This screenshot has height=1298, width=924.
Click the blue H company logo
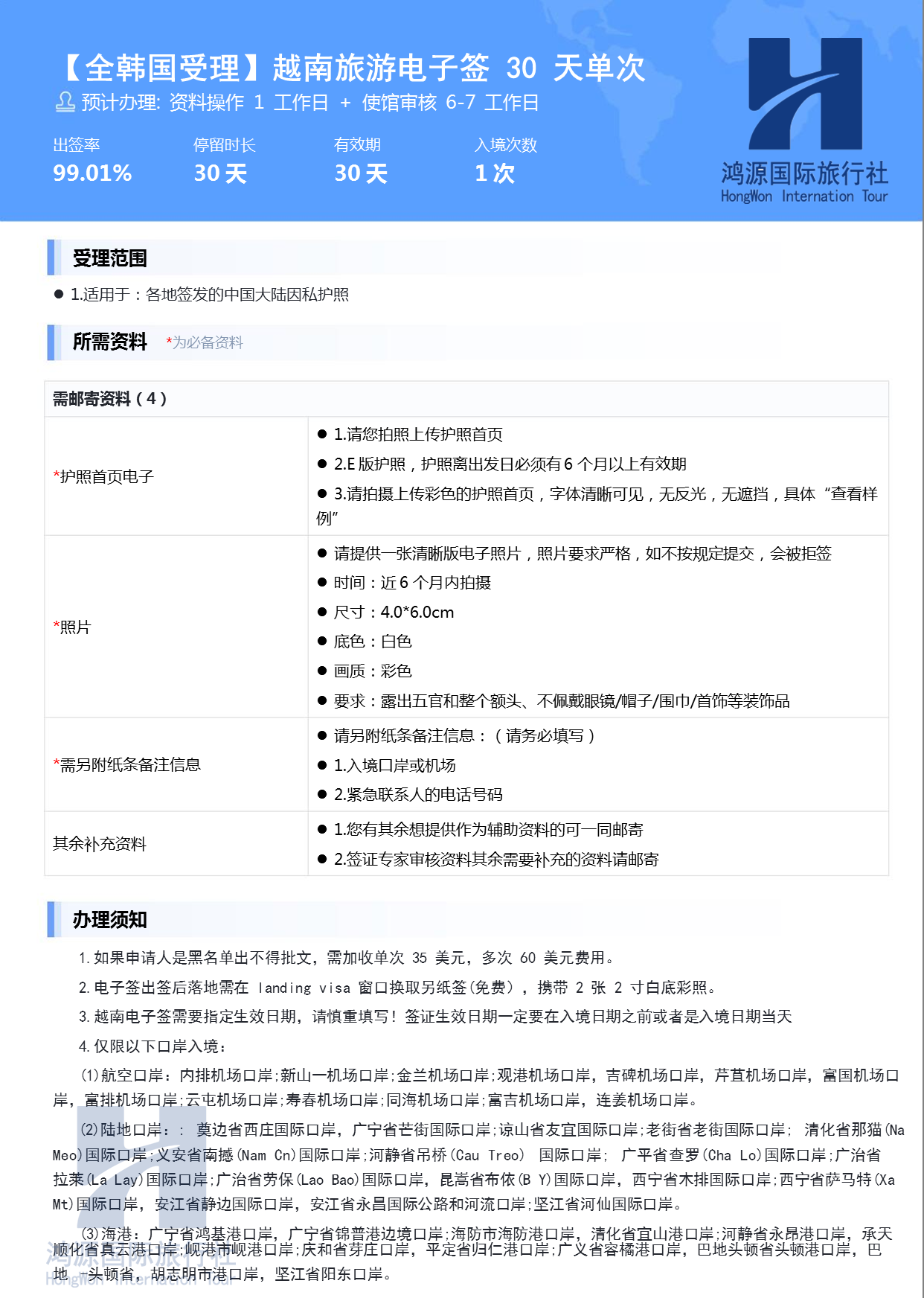(x=805, y=94)
